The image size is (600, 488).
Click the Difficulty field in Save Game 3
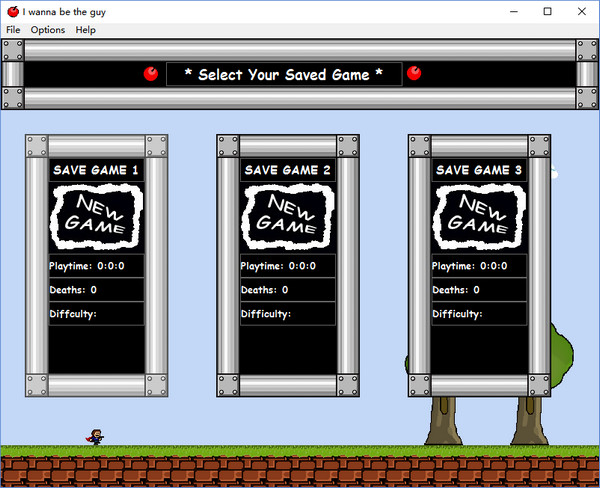pos(479,314)
